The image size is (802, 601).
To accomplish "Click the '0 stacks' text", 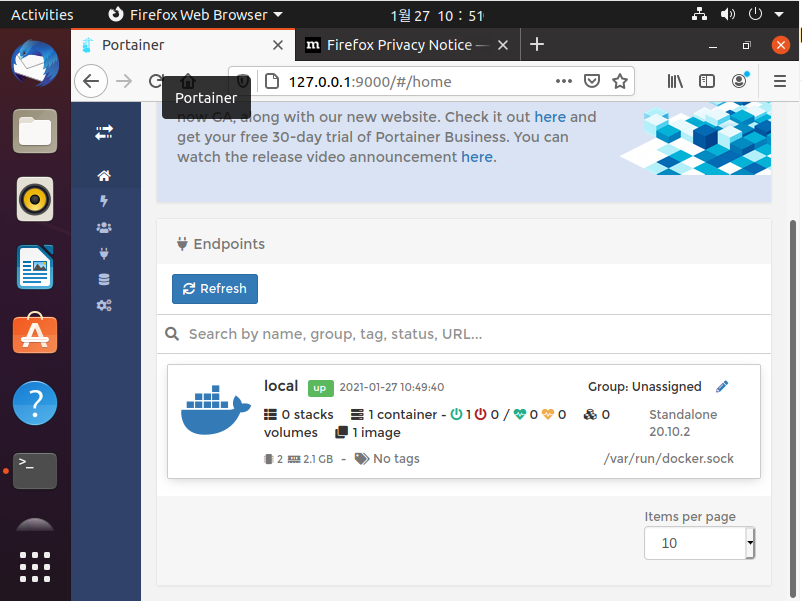I will [307, 414].
